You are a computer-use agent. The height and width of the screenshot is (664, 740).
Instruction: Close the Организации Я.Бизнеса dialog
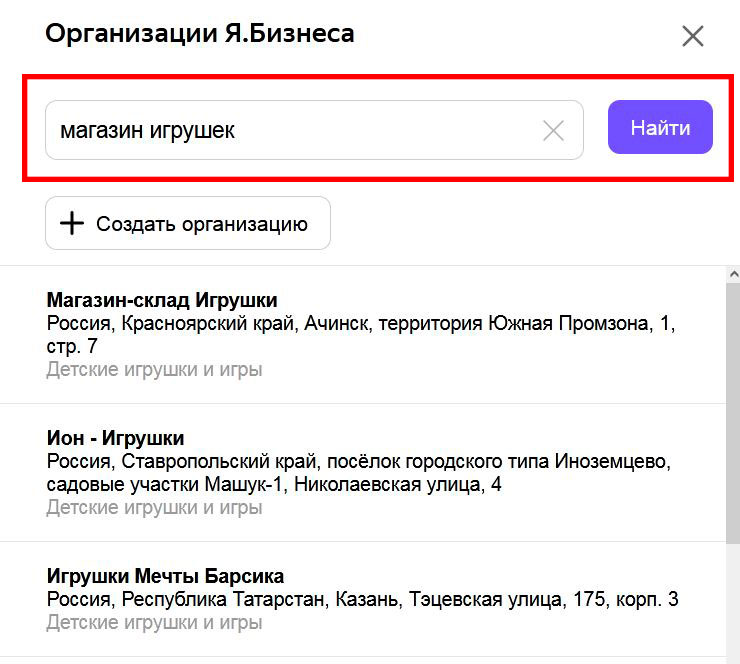point(692,36)
